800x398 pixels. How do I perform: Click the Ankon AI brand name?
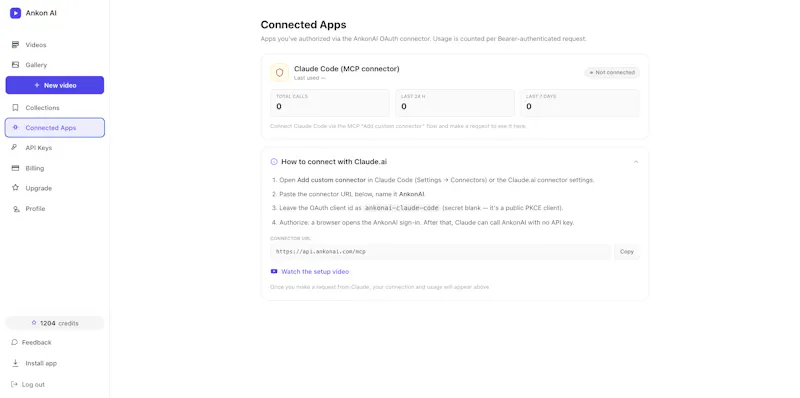(41, 13)
